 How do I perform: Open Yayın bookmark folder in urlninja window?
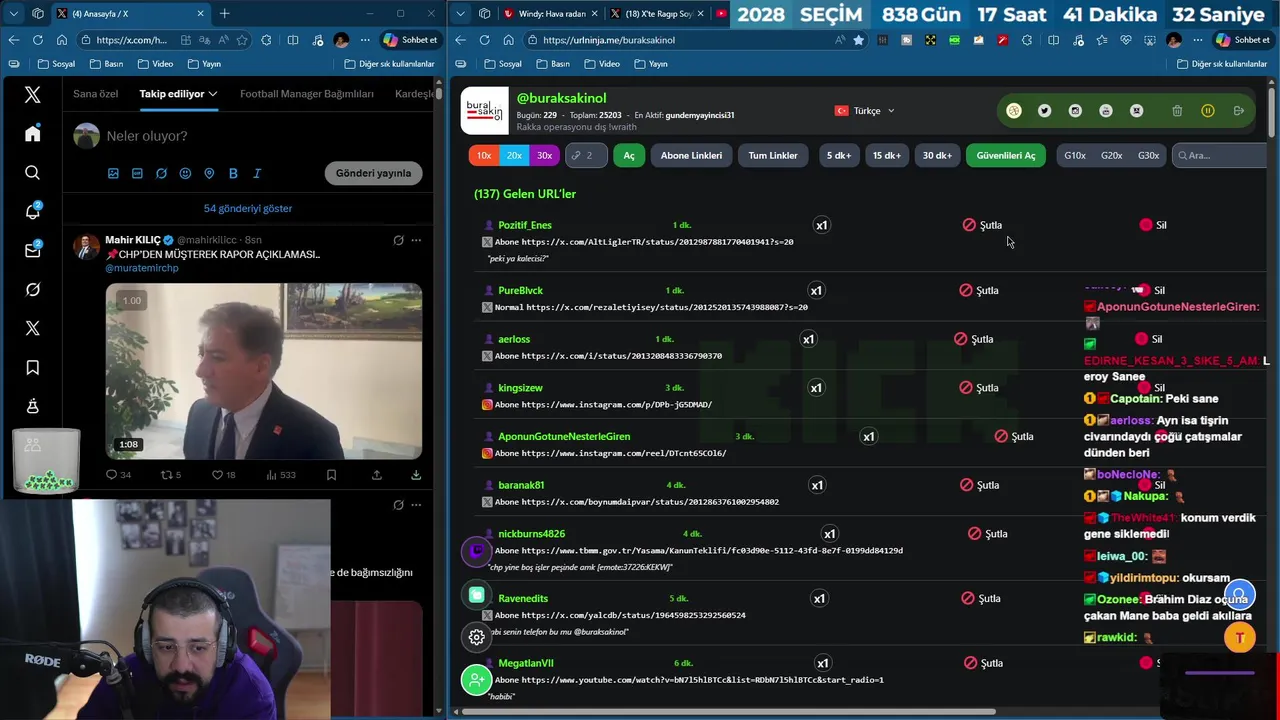[x=651, y=64]
